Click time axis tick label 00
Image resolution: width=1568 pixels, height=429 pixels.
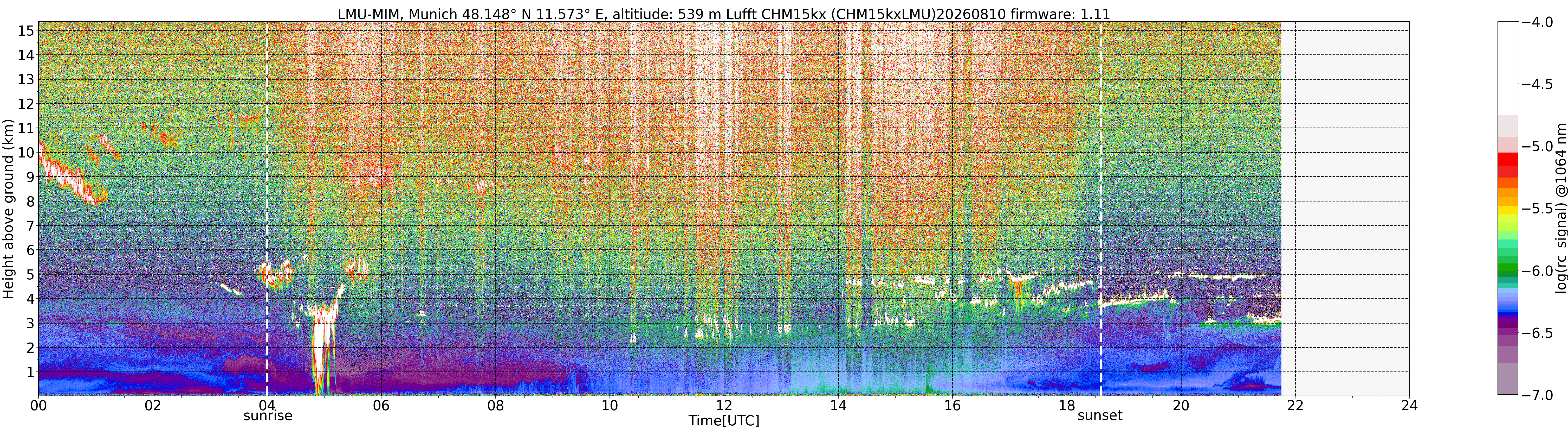click(38, 406)
